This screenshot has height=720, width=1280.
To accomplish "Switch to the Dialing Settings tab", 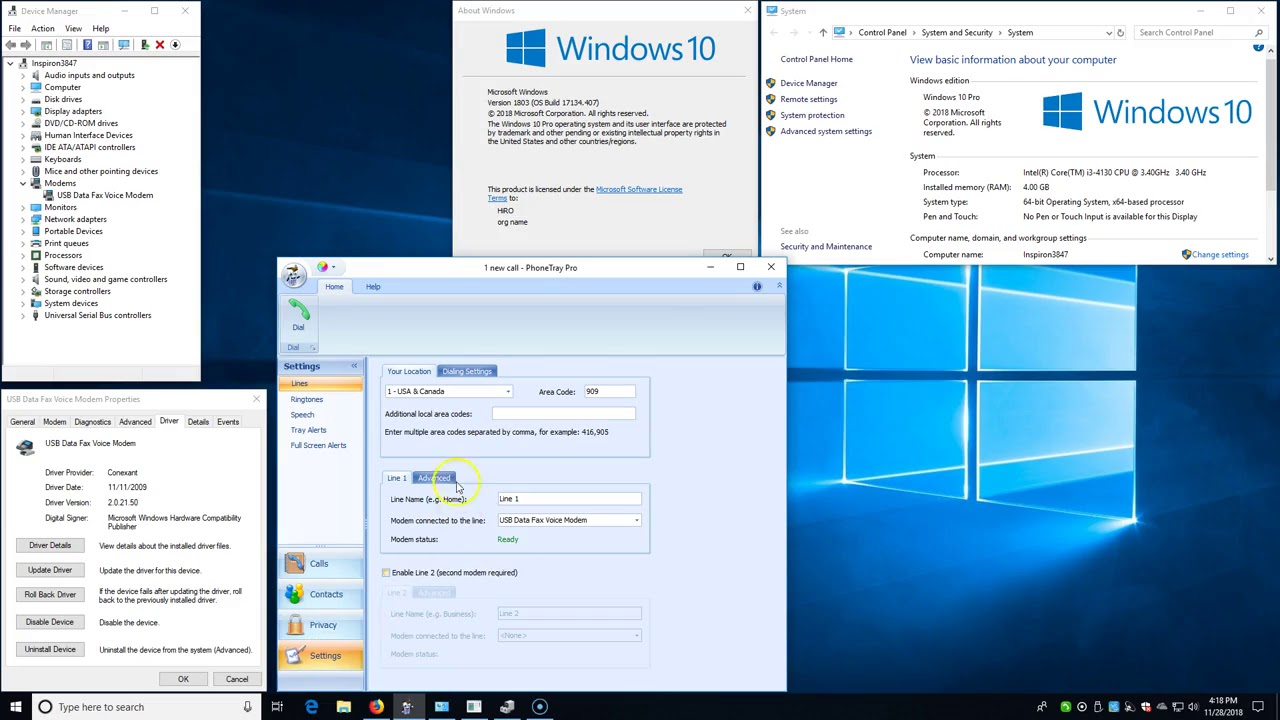I will point(467,371).
